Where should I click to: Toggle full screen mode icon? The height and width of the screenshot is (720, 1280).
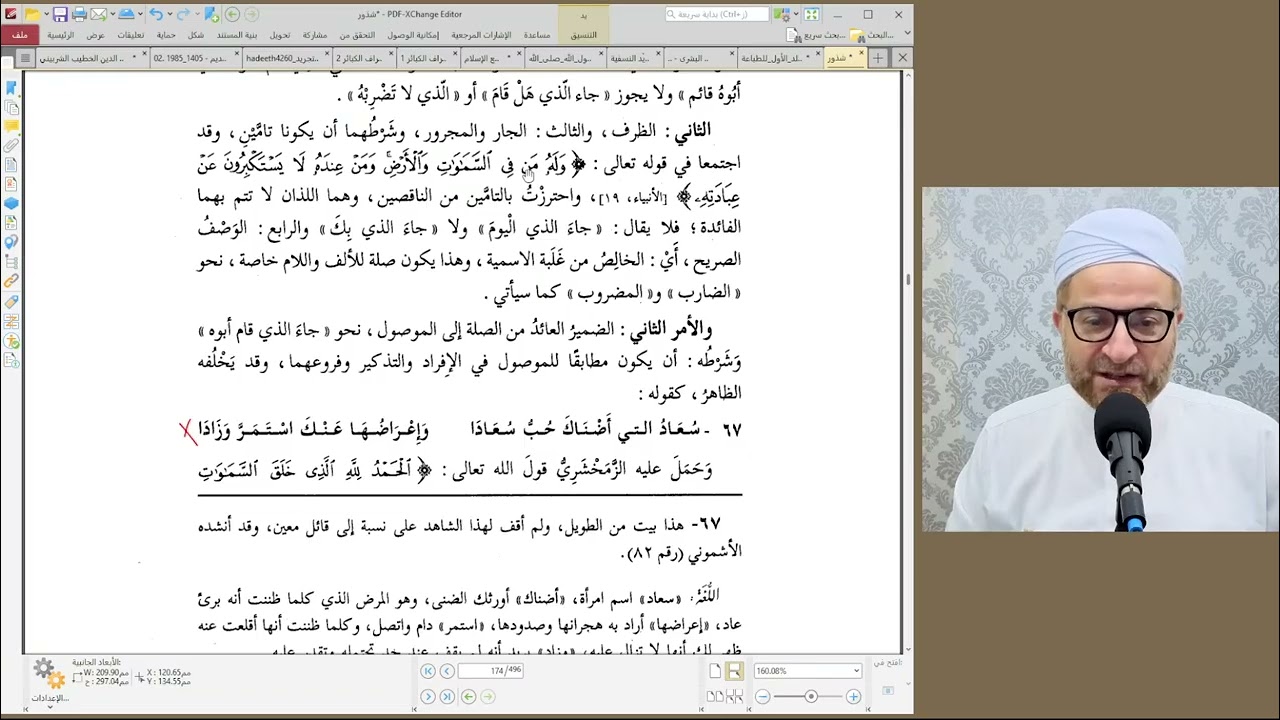click(x=812, y=14)
